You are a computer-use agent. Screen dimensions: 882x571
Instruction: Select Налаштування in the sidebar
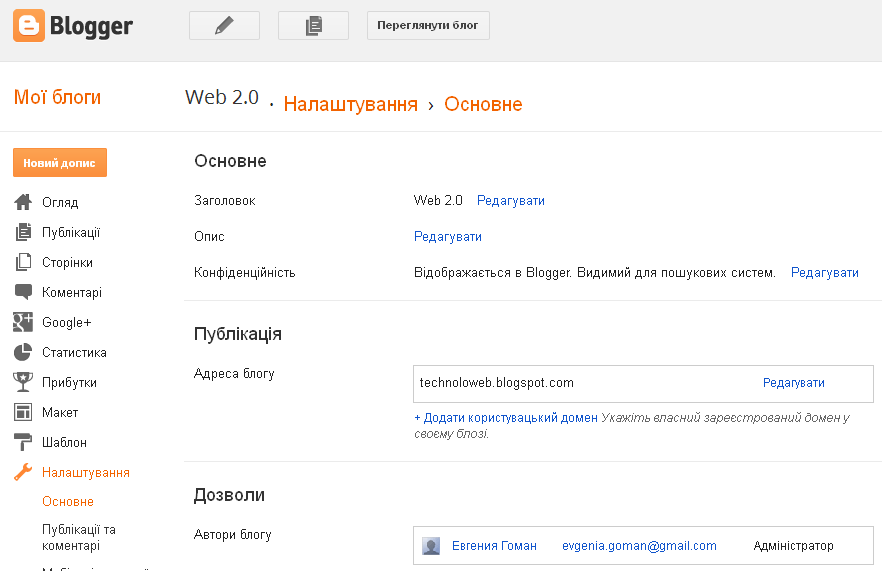pos(86,473)
